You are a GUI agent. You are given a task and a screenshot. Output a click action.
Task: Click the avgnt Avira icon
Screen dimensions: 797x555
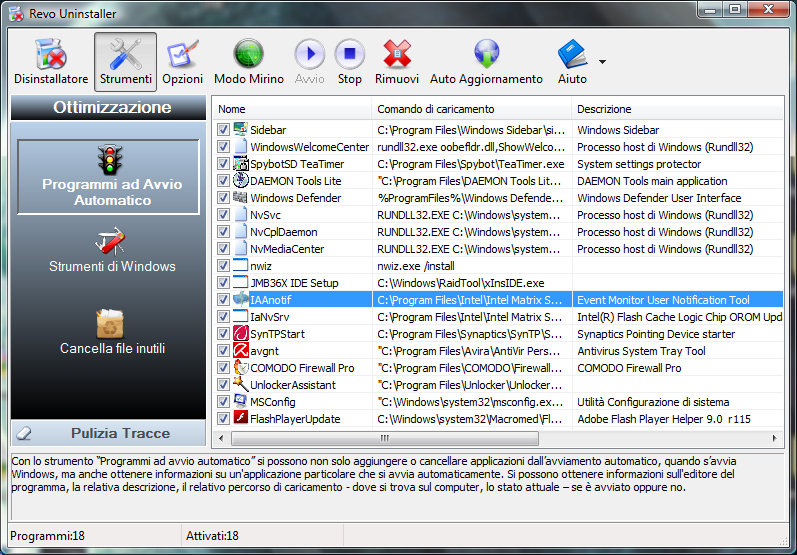tap(240, 350)
